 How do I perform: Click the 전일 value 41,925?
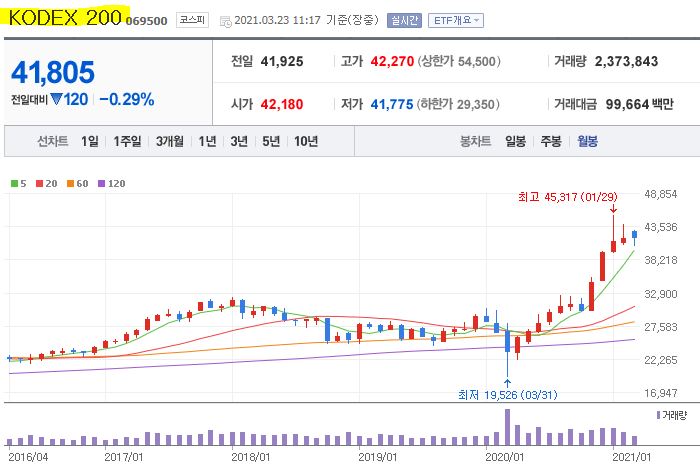(282, 62)
